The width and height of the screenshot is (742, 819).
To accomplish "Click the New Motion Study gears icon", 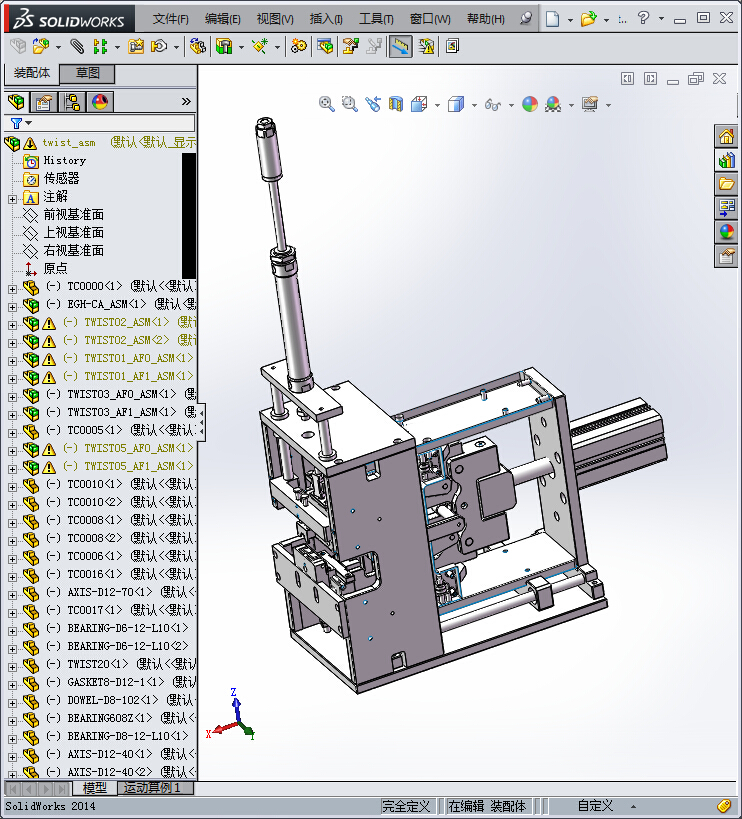I will (299, 46).
